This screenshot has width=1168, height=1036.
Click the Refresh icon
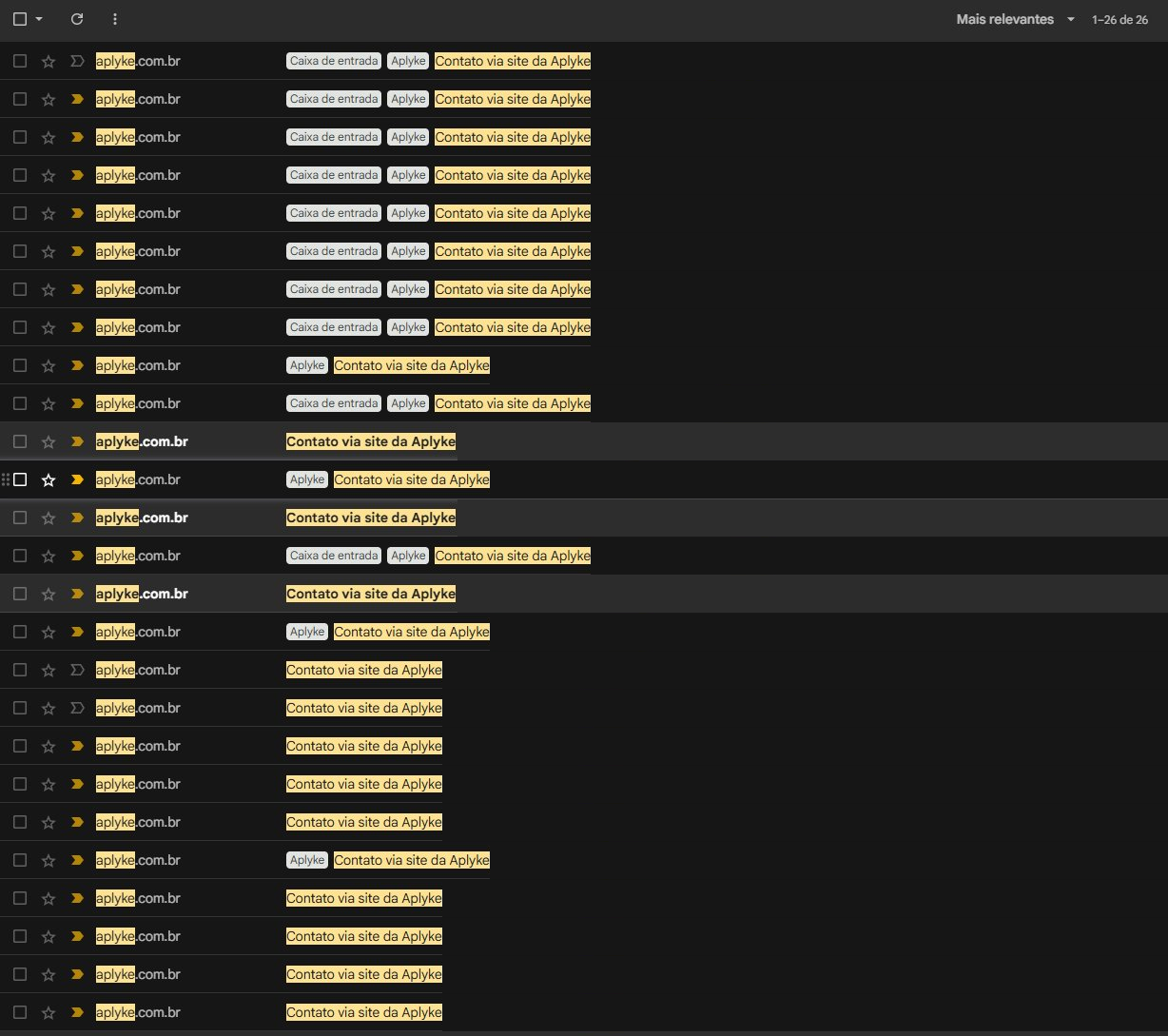[77, 19]
